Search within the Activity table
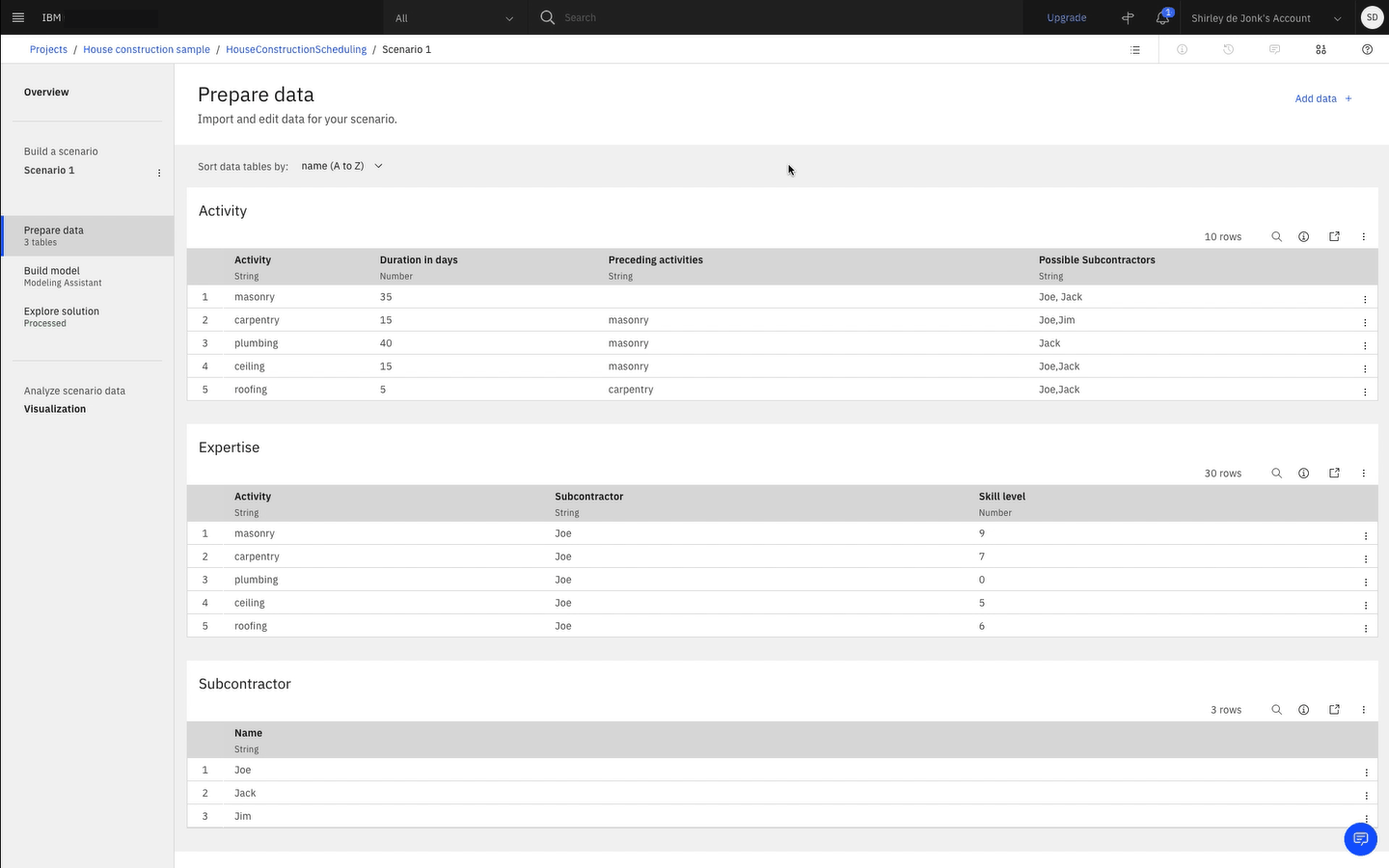The width and height of the screenshot is (1389, 868). tap(1276, 236)
